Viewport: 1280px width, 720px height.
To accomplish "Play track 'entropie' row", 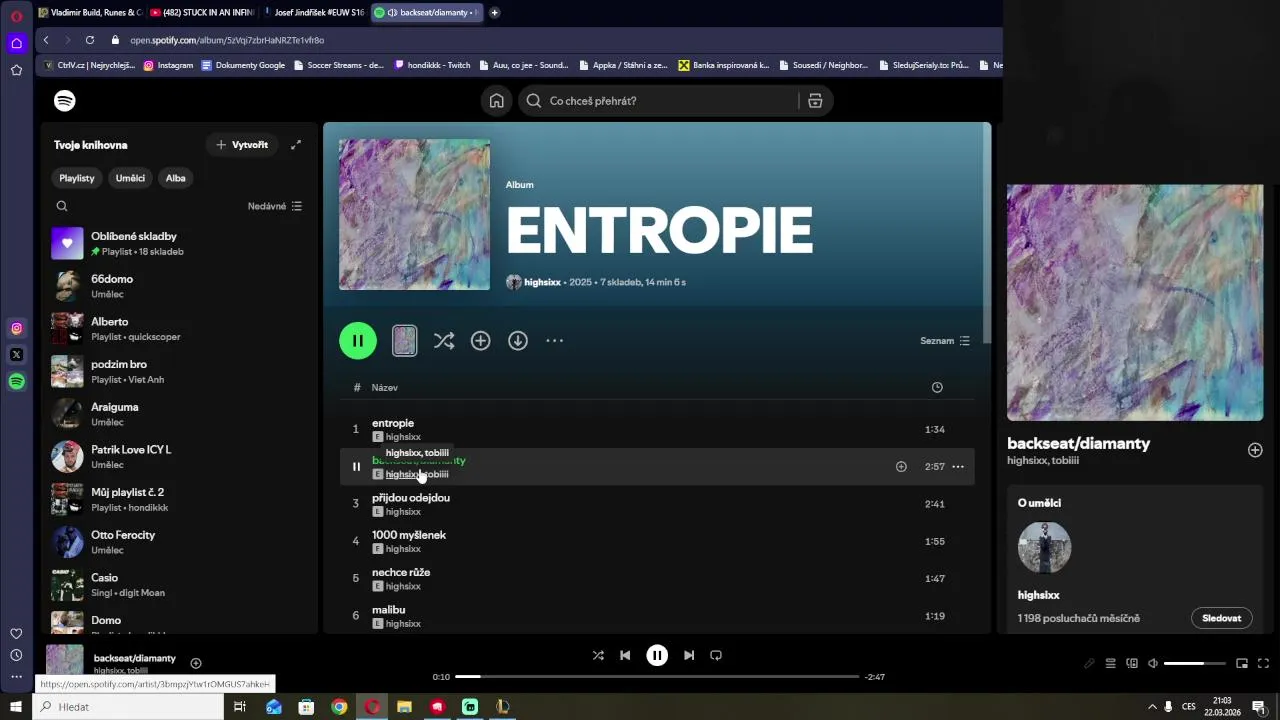I will click(657, 429).
